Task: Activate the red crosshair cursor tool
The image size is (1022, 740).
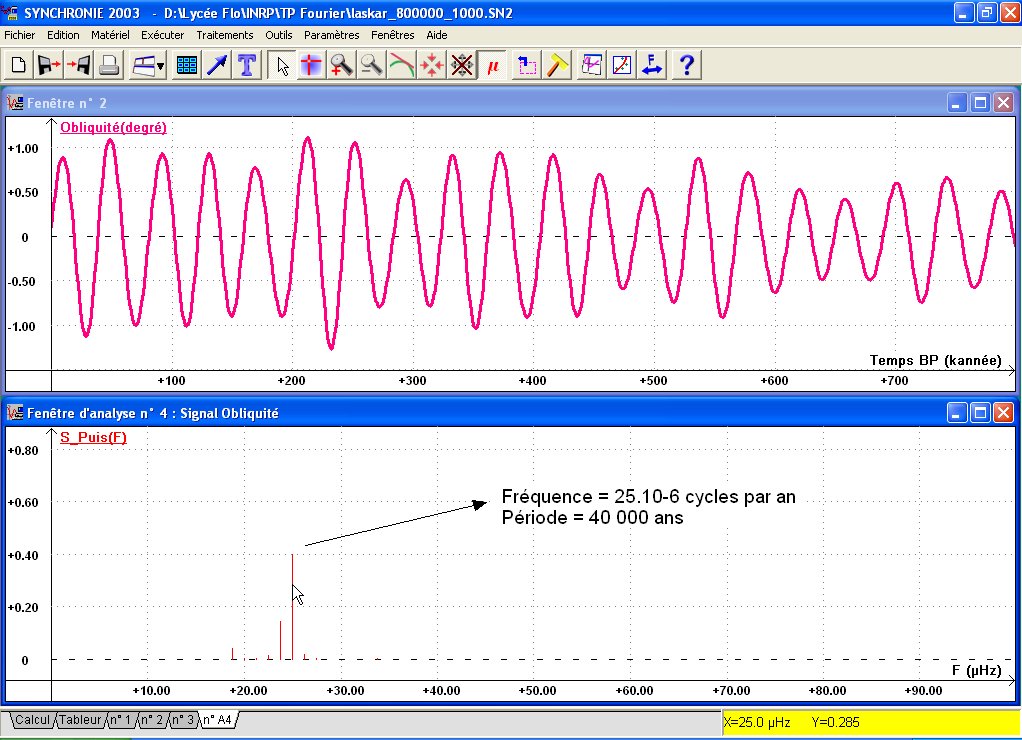Action: (312, 66)
